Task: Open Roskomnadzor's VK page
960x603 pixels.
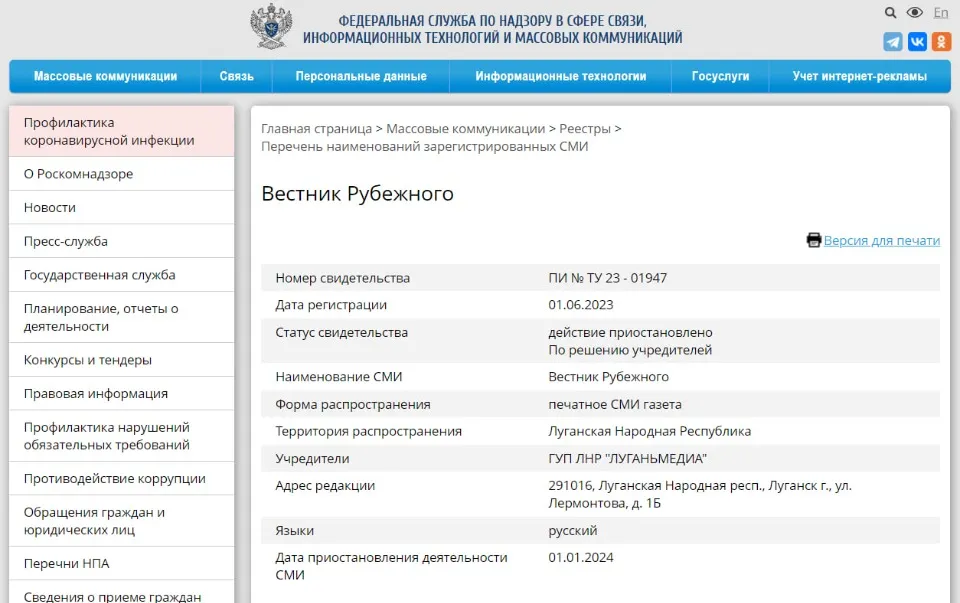Action: coord(918,41)
